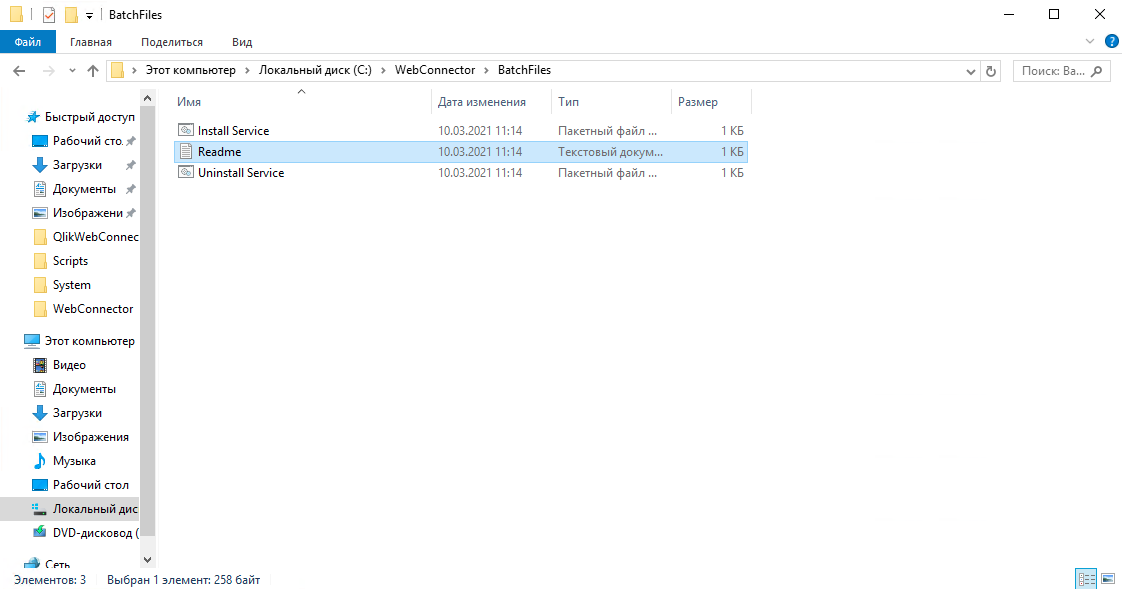Switch to the Поделиться ribbon tab
Viewport: 1122px width, 589px height.
(x=172, y=42)
